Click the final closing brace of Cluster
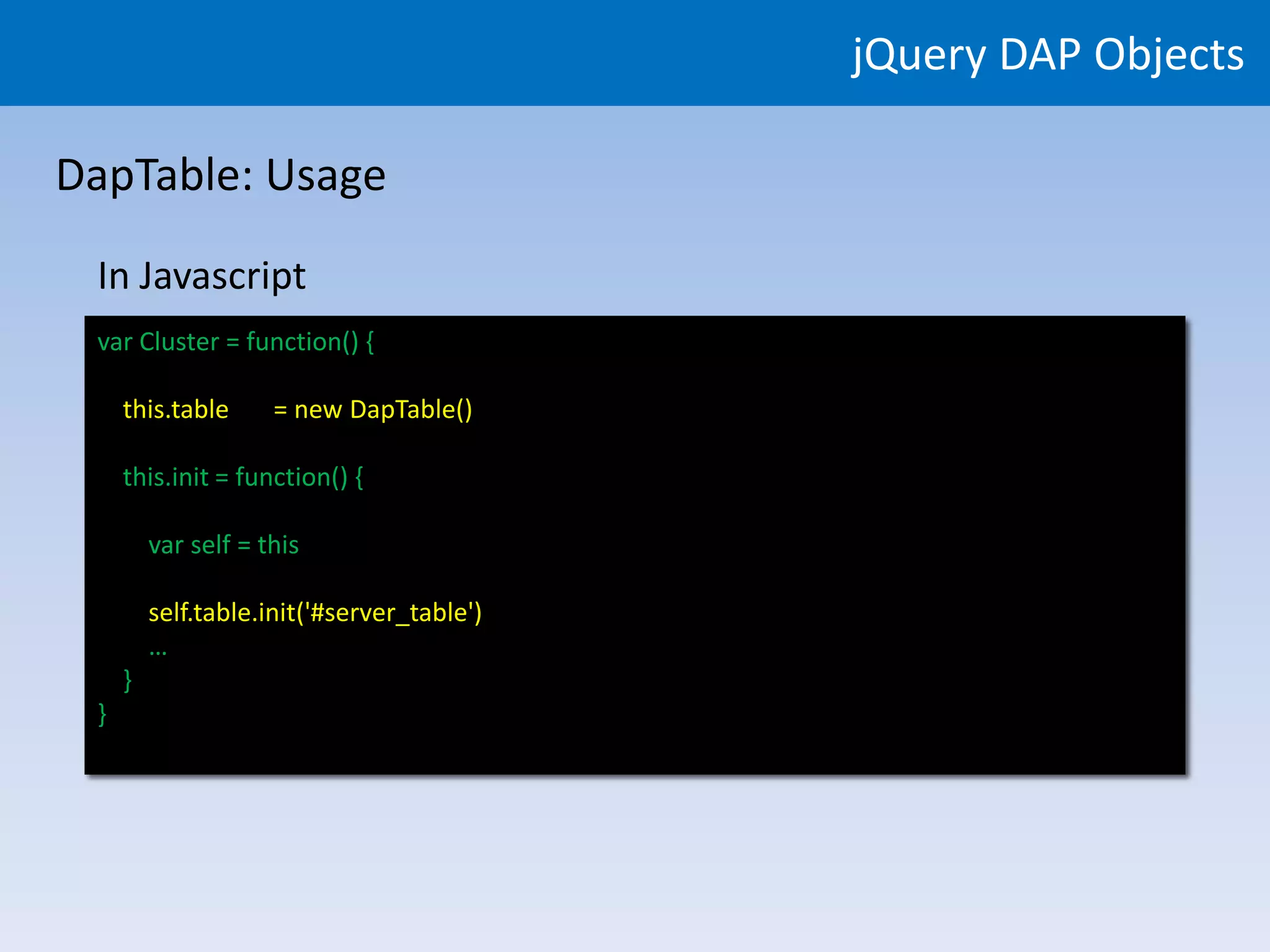The width and height of the screenshot is (1270, 952). [102, 714]
